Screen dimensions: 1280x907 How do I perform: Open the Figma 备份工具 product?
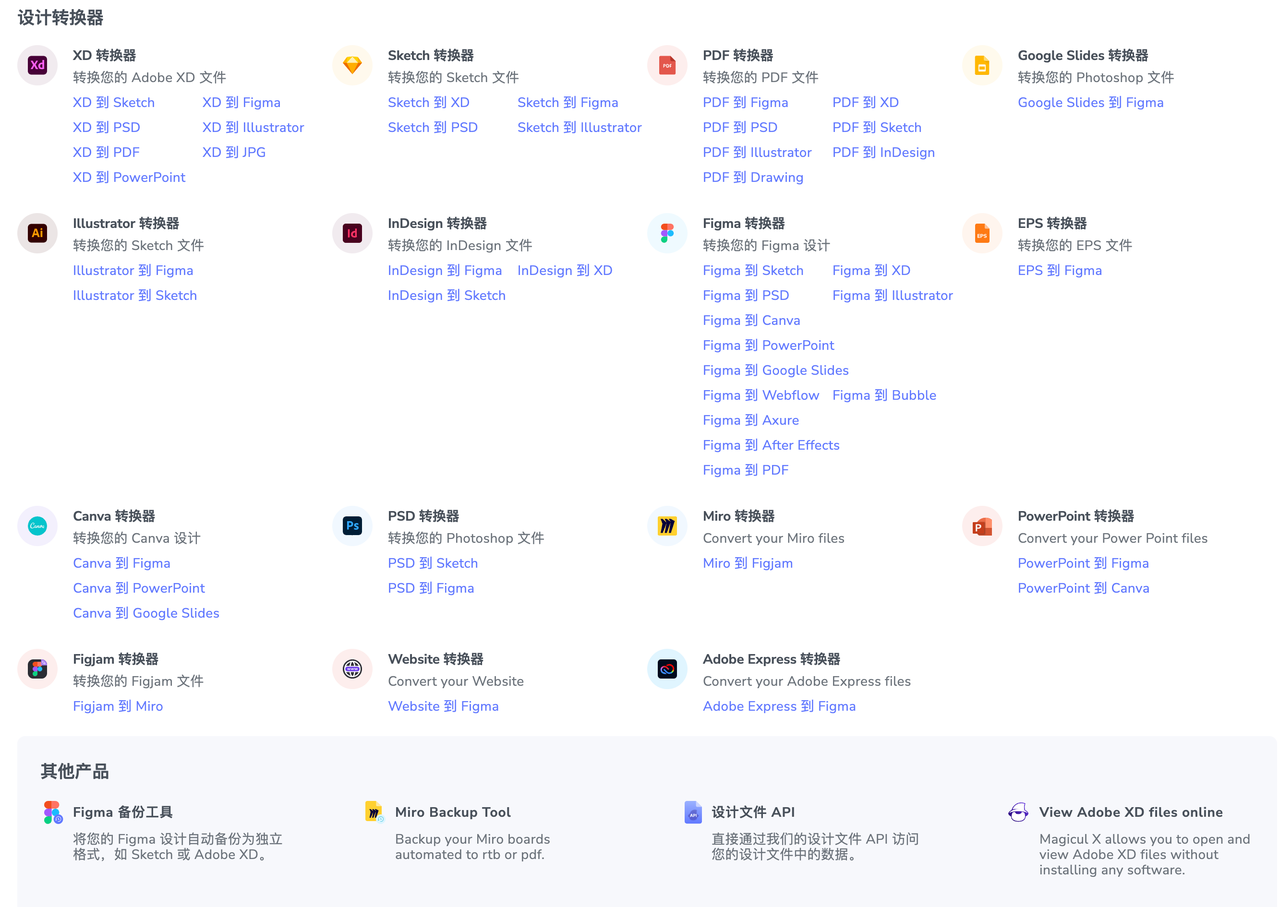[x=123, y=812]
